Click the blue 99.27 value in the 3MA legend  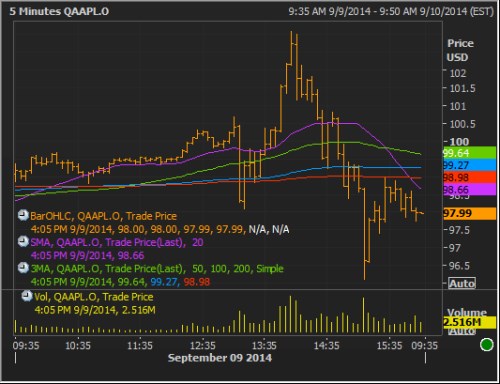(164, 282)
